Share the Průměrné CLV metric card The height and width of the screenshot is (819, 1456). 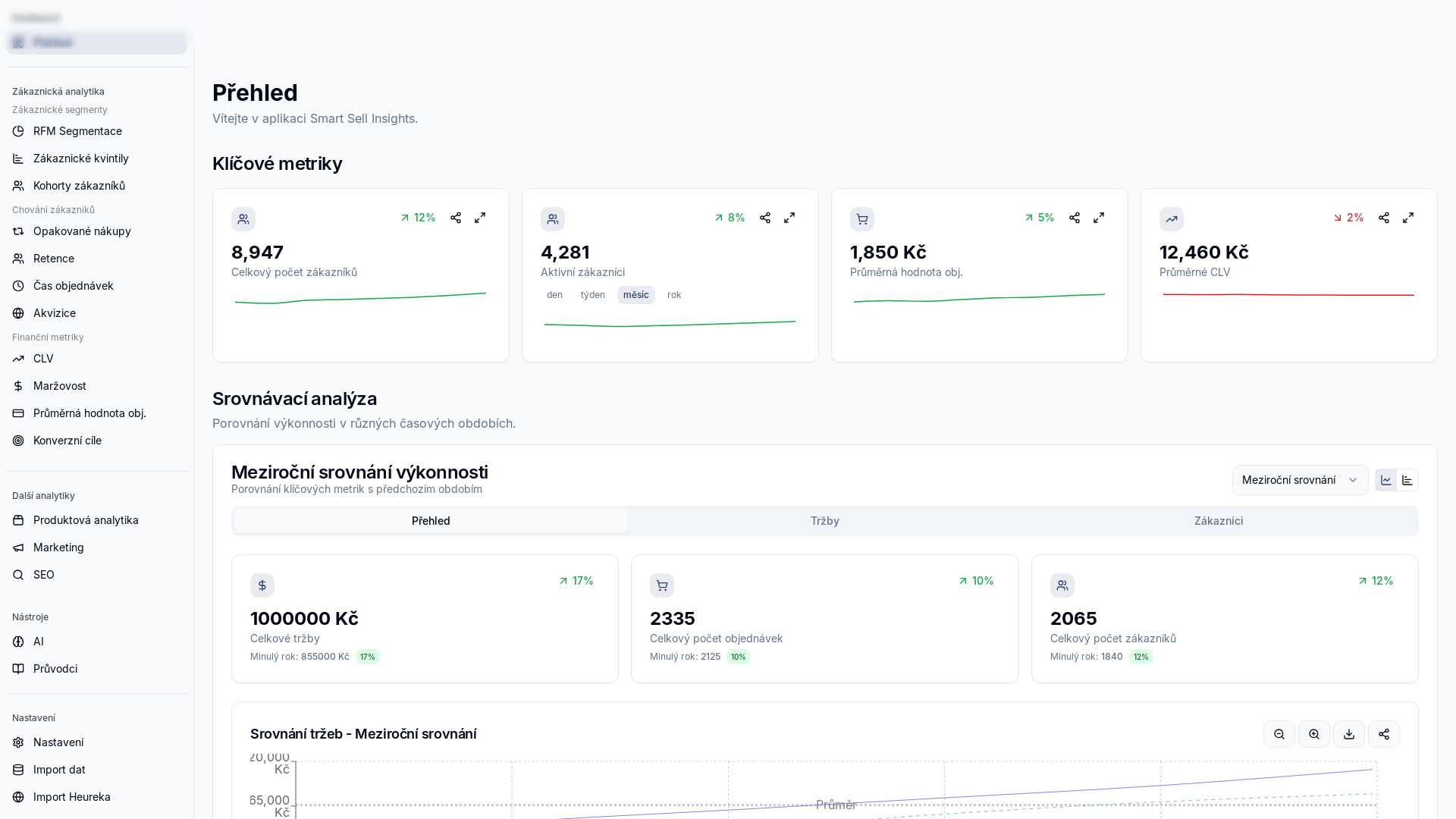[x=1384, y=218]
